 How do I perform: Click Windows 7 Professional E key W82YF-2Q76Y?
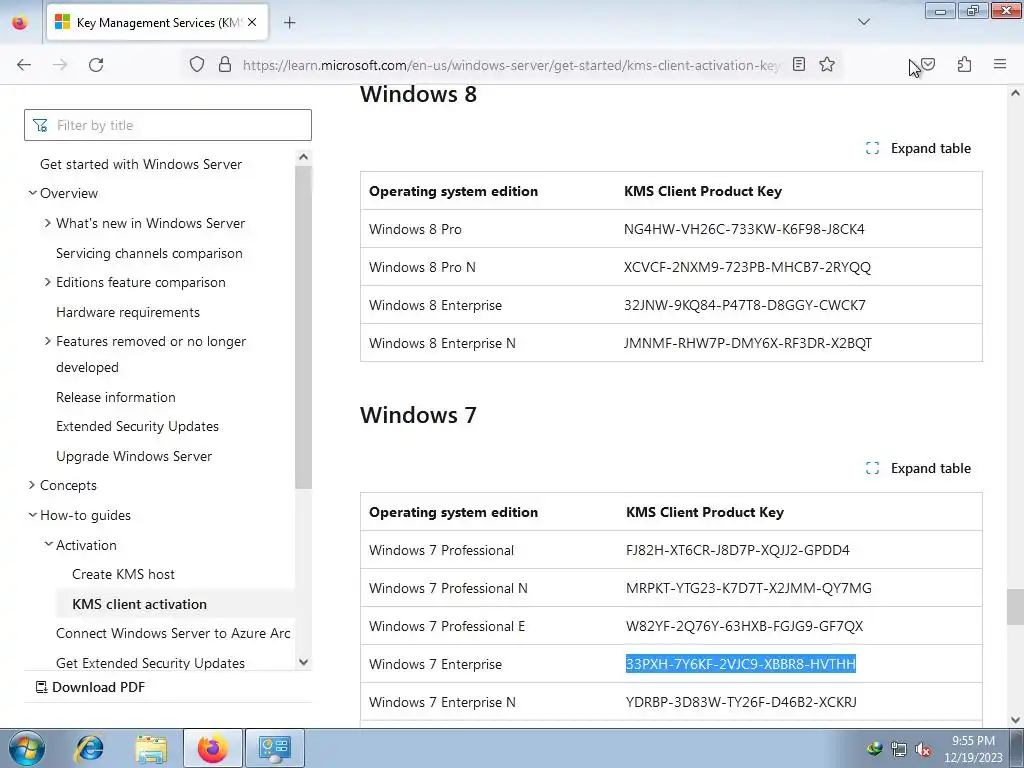[744, 626]
